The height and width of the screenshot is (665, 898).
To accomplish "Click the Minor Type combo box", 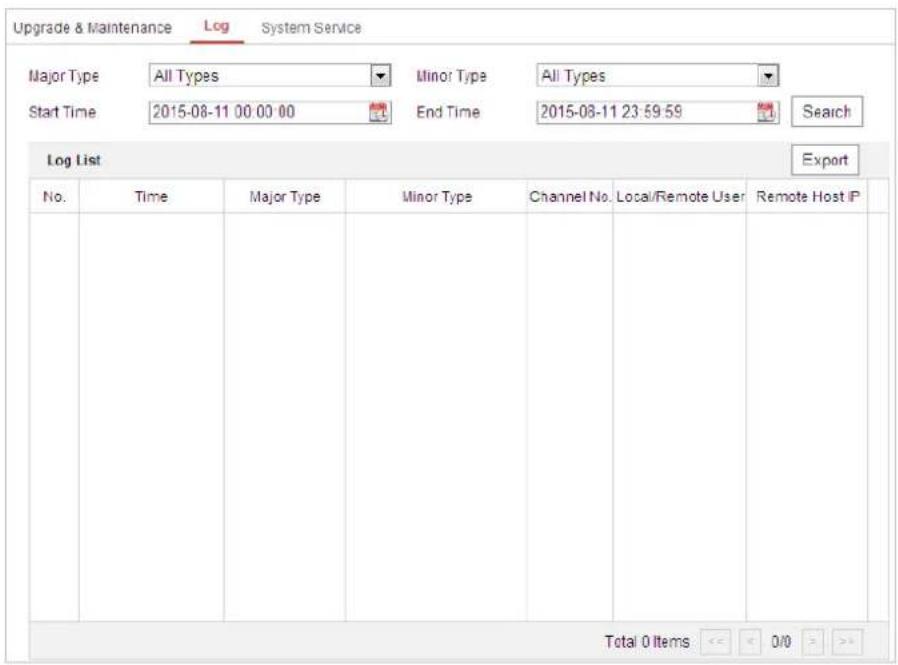I will tap(657, 76).
